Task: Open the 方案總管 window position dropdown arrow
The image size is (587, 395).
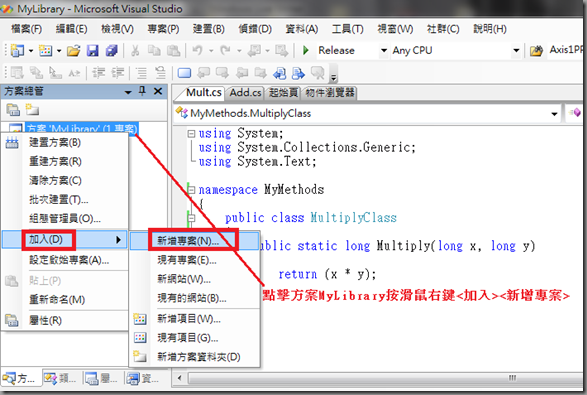Action: coord(128,92)
